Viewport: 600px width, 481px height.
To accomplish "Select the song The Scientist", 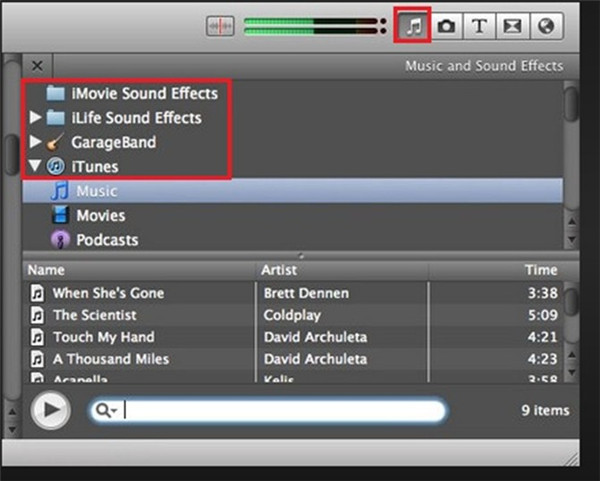I will click(x=95, y=315).
